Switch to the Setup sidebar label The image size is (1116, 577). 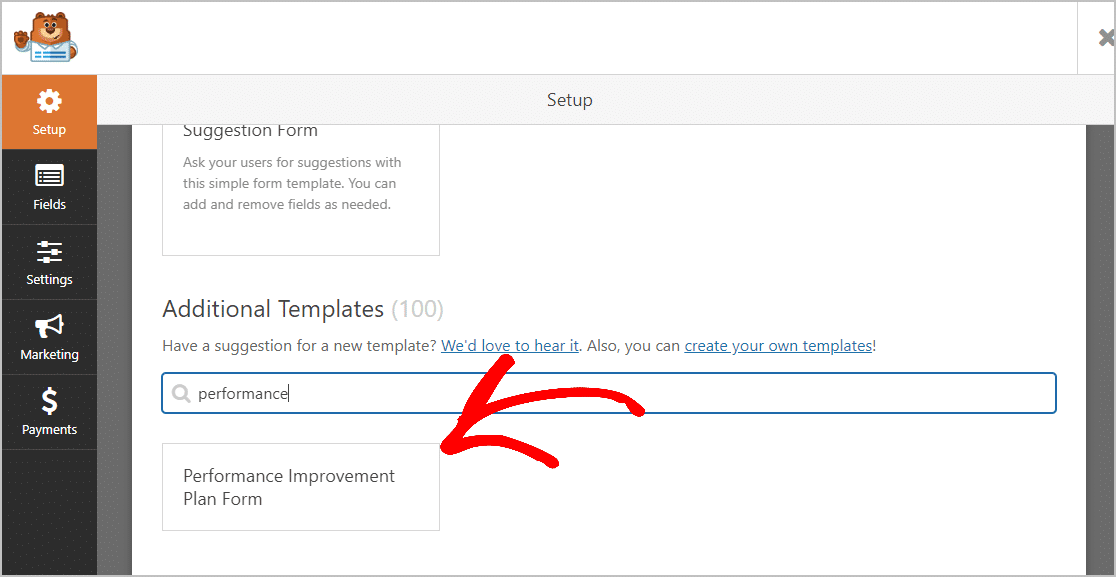[49, 129]
